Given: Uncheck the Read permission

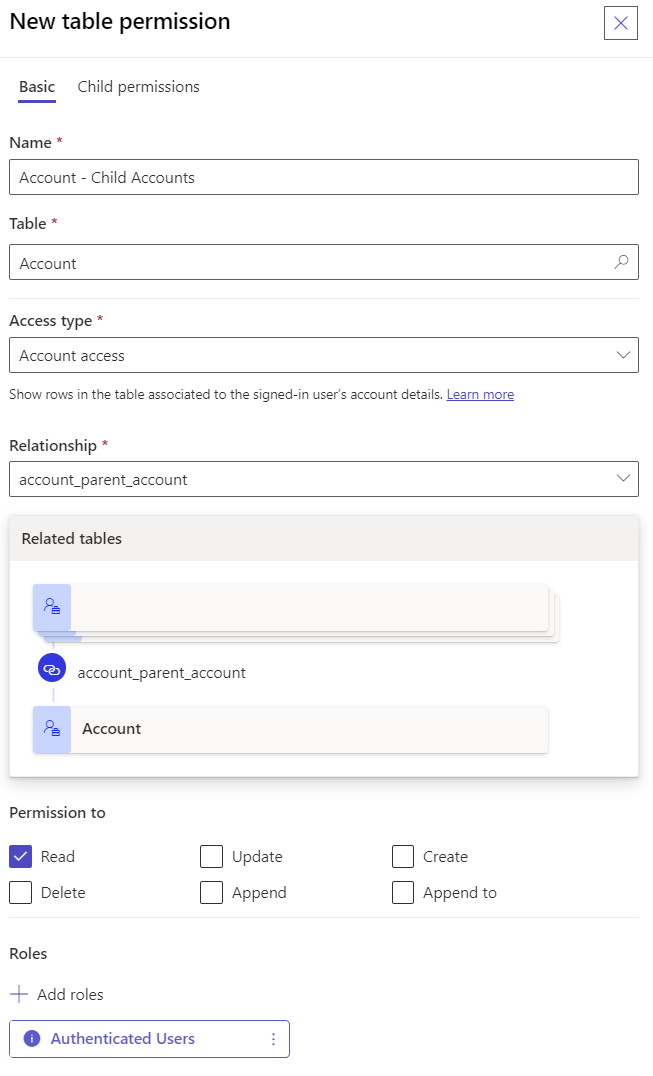Looking at the screenshot, I should pyautogui.click(x=18, y=856).
